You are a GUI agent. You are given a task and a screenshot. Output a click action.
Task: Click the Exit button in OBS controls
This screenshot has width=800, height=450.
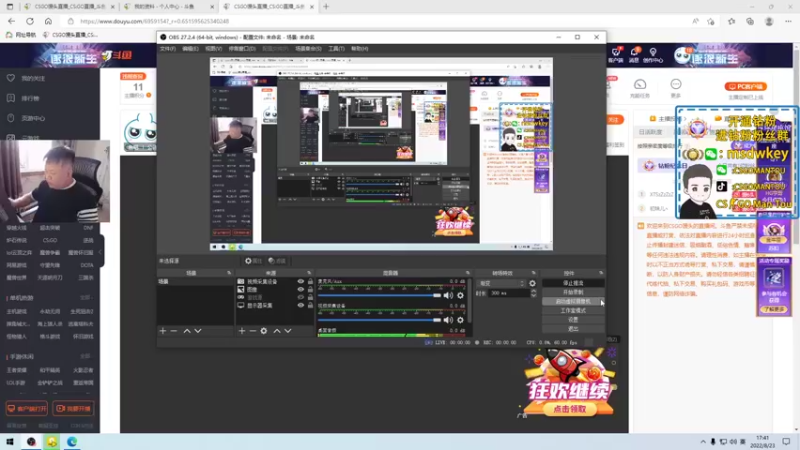coord(573,329)
